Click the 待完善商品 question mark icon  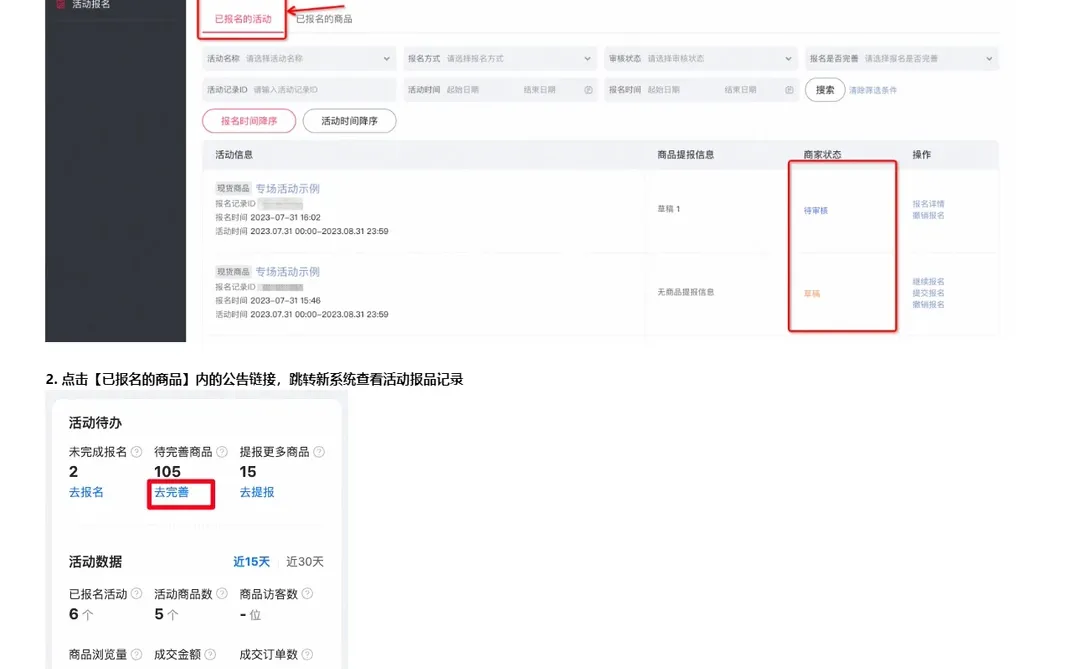coord(221,452)
